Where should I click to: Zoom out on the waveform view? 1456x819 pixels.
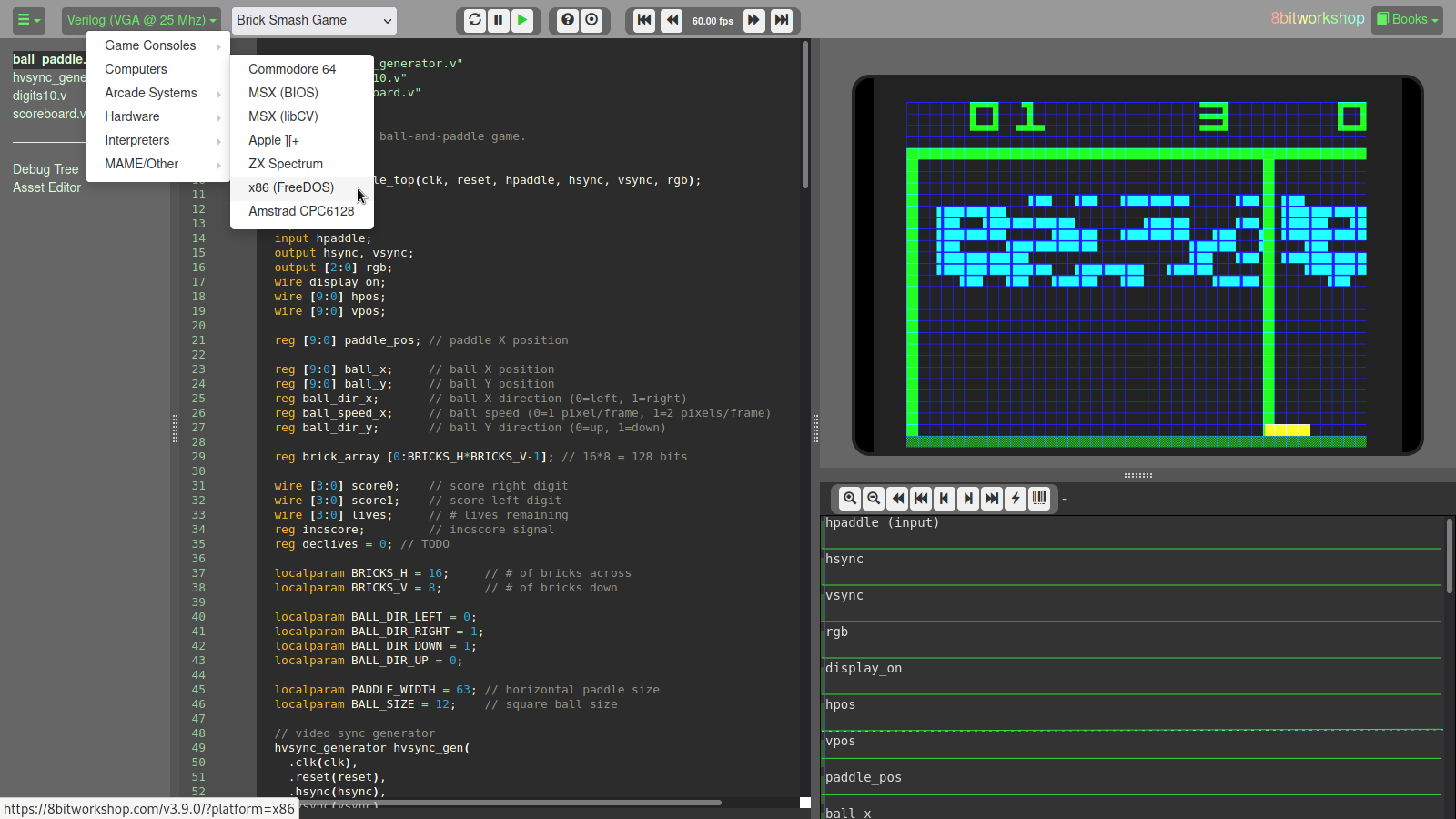874,499
